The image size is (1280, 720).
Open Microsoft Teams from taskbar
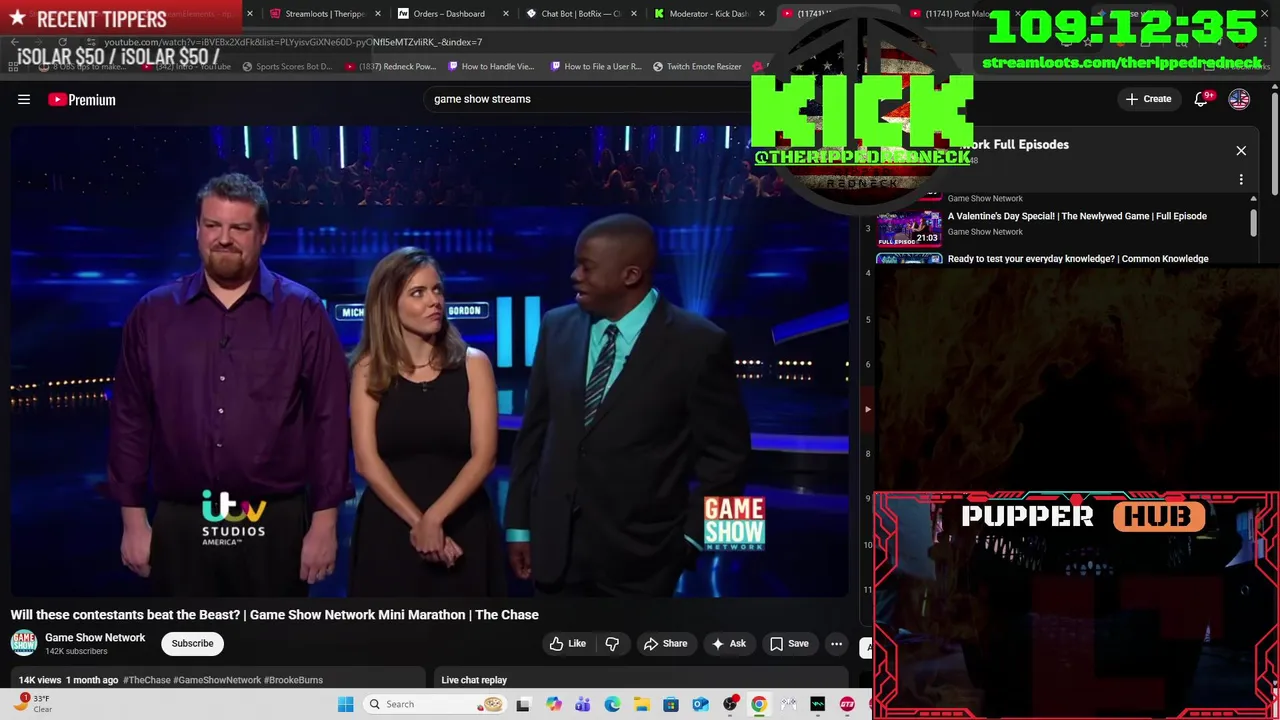pyautogui.click(x=582, y=704)
